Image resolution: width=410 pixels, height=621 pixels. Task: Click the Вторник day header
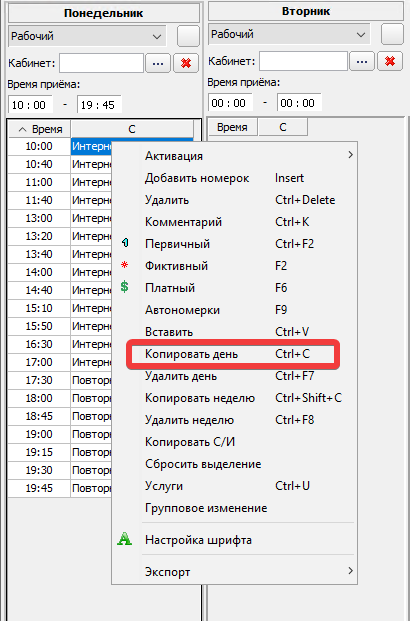[x=306, y=11]
